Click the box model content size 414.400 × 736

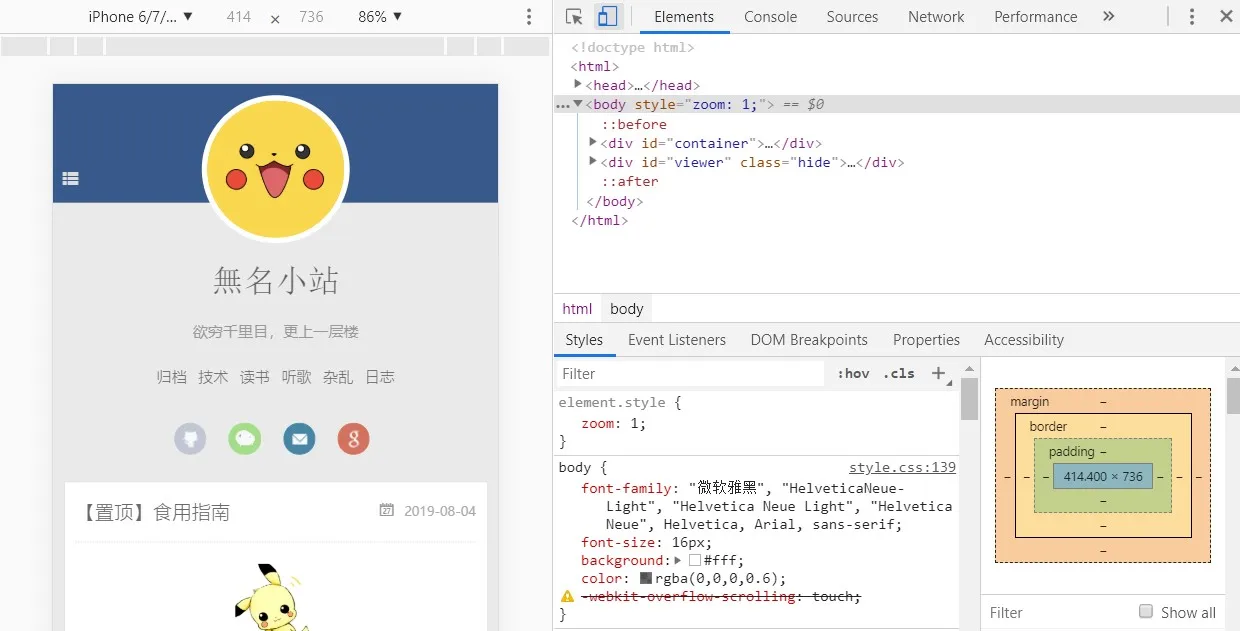coord(1103,477)
